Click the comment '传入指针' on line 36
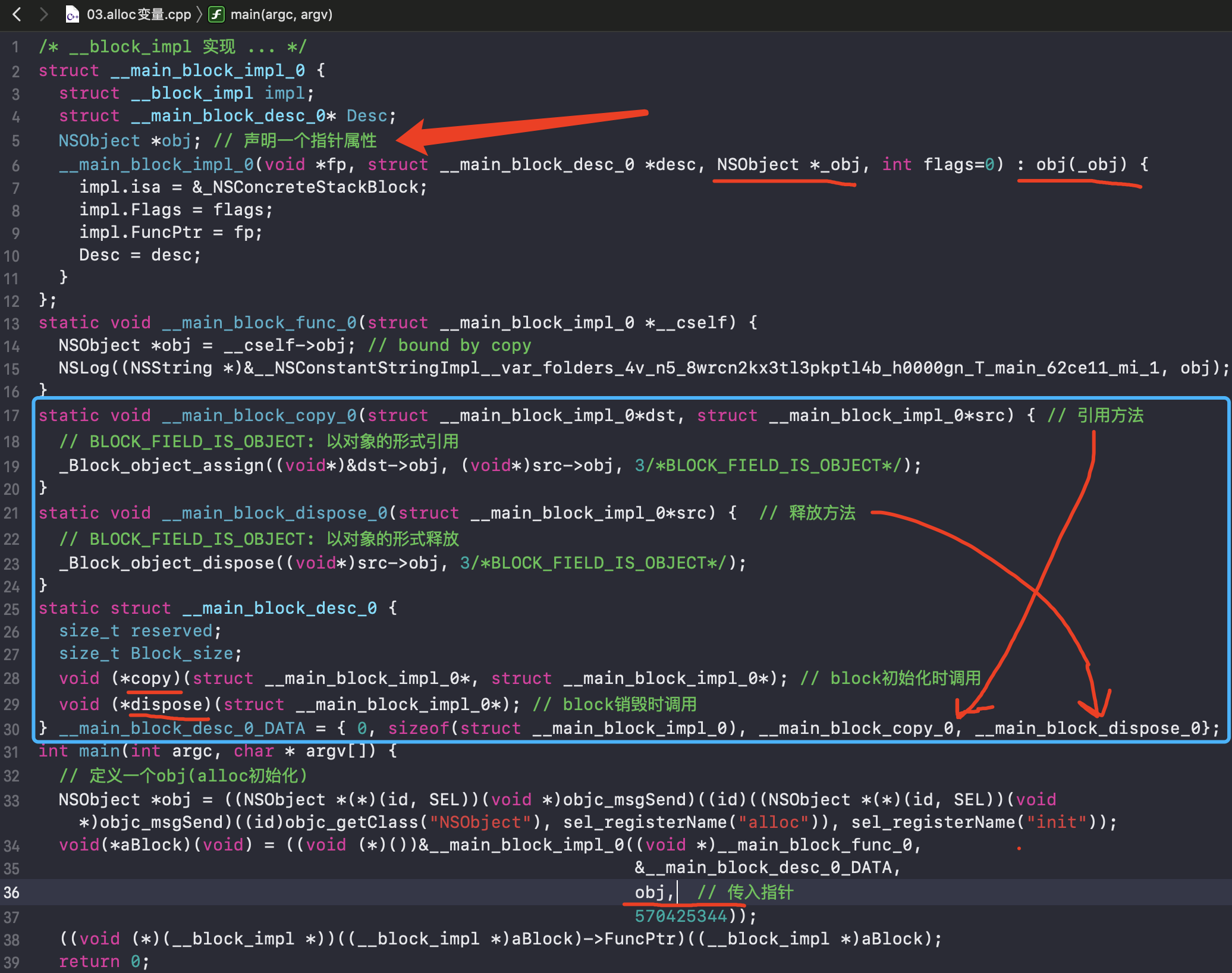 pyautogui.click(x=760, y=893)
